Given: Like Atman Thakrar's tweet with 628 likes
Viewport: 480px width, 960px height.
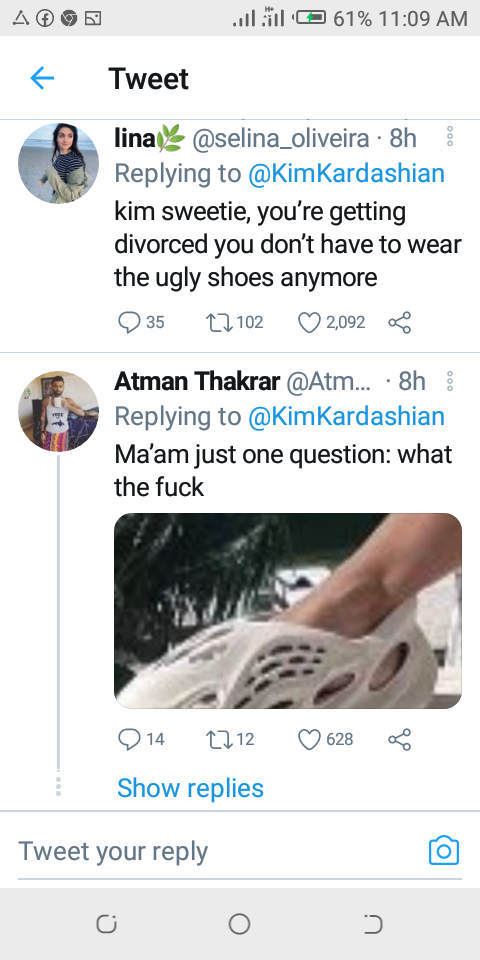Looking at the screenshot, I should 309,740.
